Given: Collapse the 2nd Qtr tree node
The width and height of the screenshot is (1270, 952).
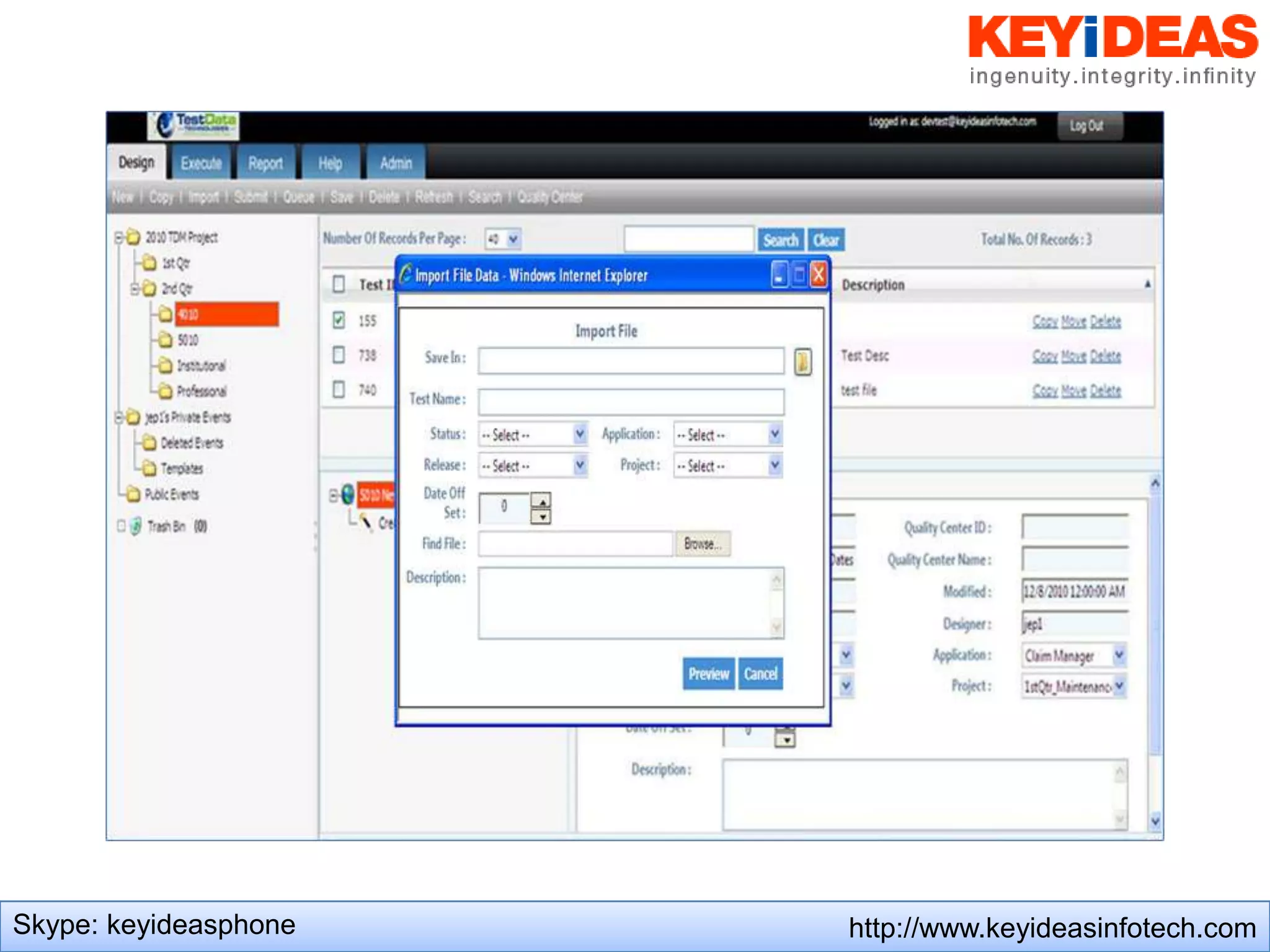Looking at the screenshot, I should (x=135, y=289).
